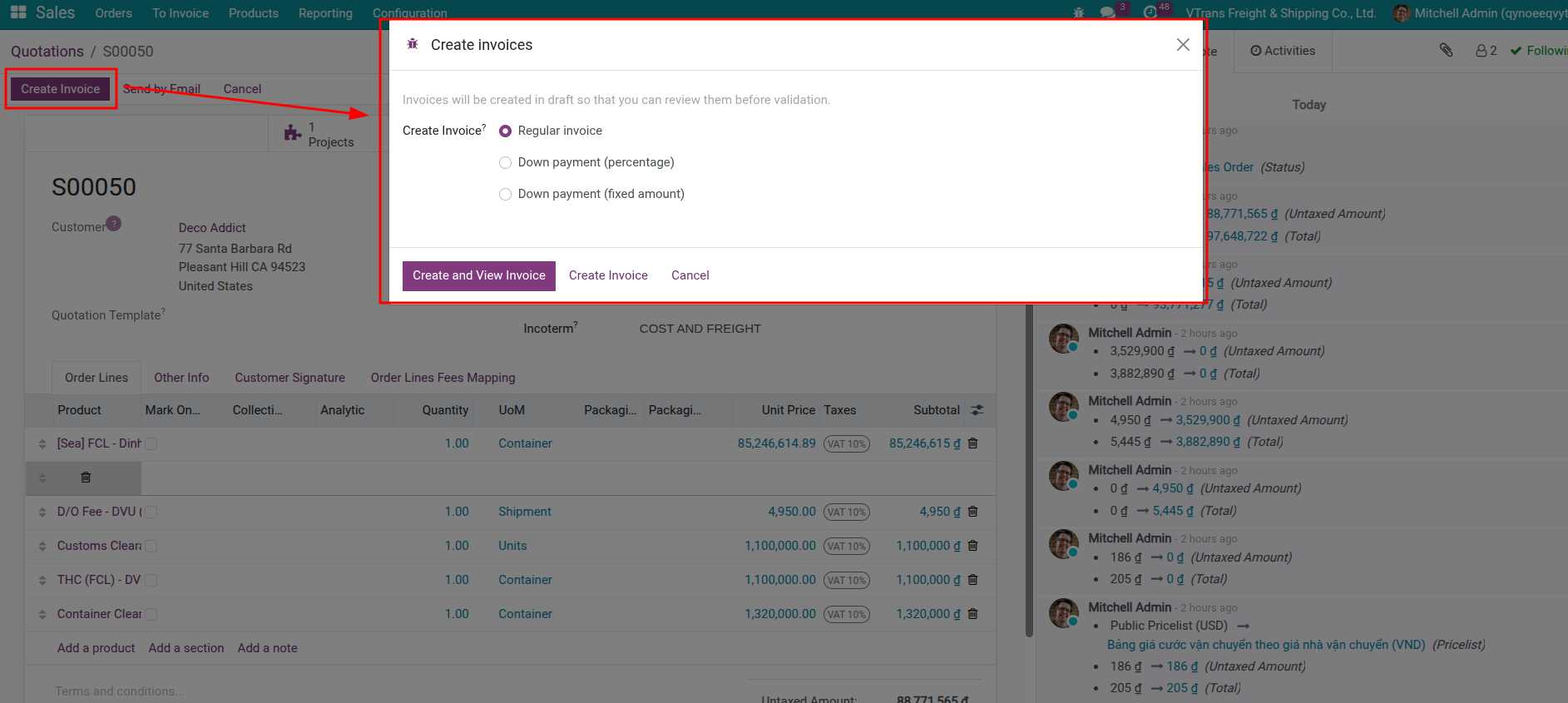1568x703 pixels.
Task: Switch to the Other Info tab
Action: tap(181, 378)
